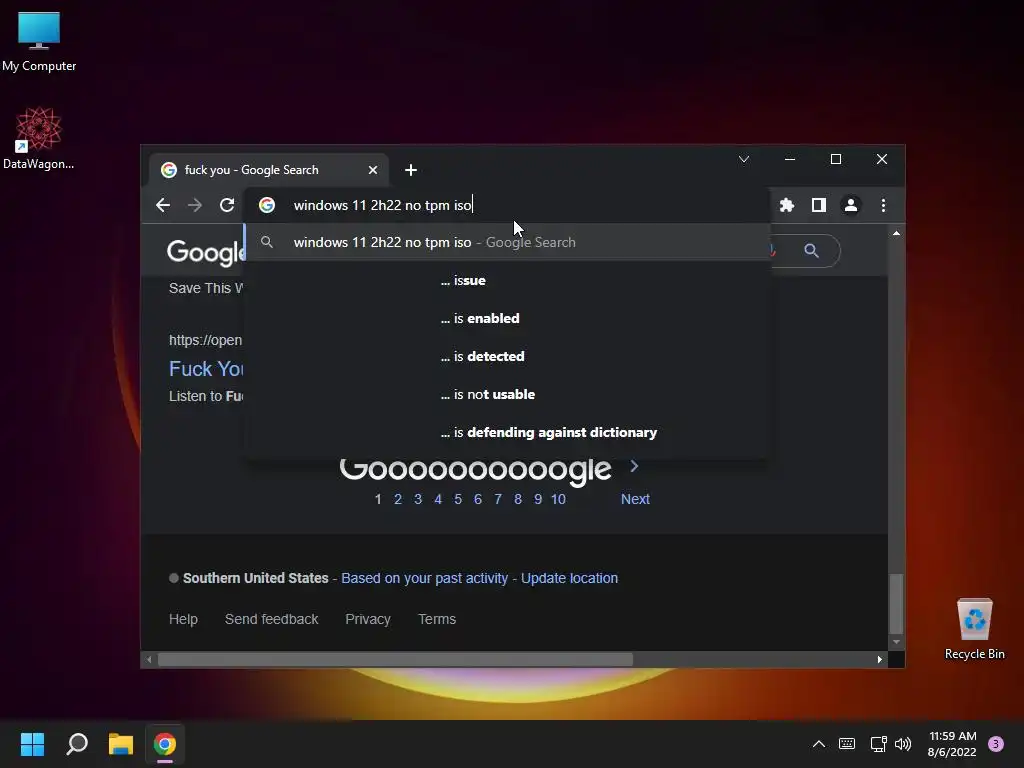The width and height of the screenshot is (1024, 768).
Task: Go back with Chrome's back arrow
Action: 163,205
